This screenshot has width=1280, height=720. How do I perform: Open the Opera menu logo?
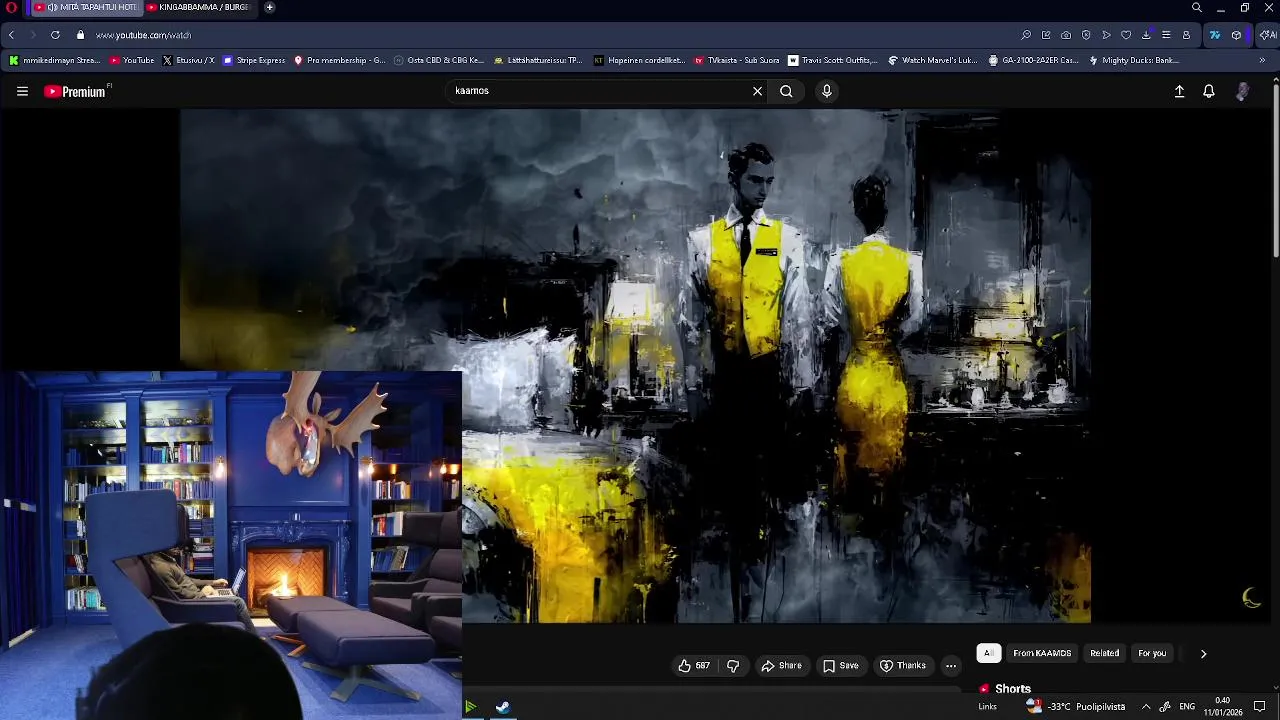coord(11,7)
